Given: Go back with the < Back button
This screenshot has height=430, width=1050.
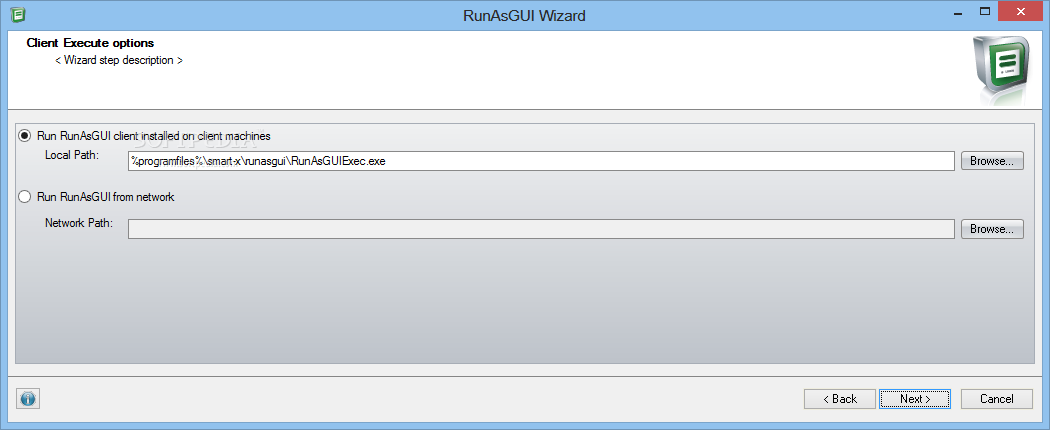Looking at the screenshot, I should 840,399.
